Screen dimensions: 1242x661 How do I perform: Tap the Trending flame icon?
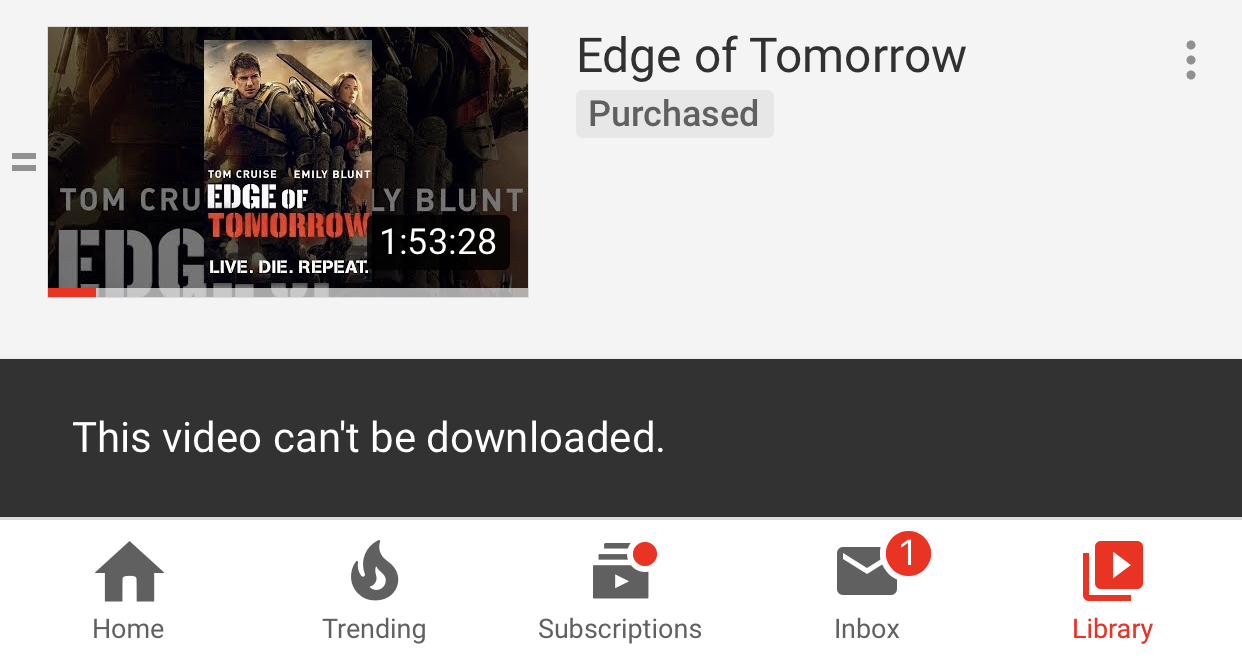point(374,570)
